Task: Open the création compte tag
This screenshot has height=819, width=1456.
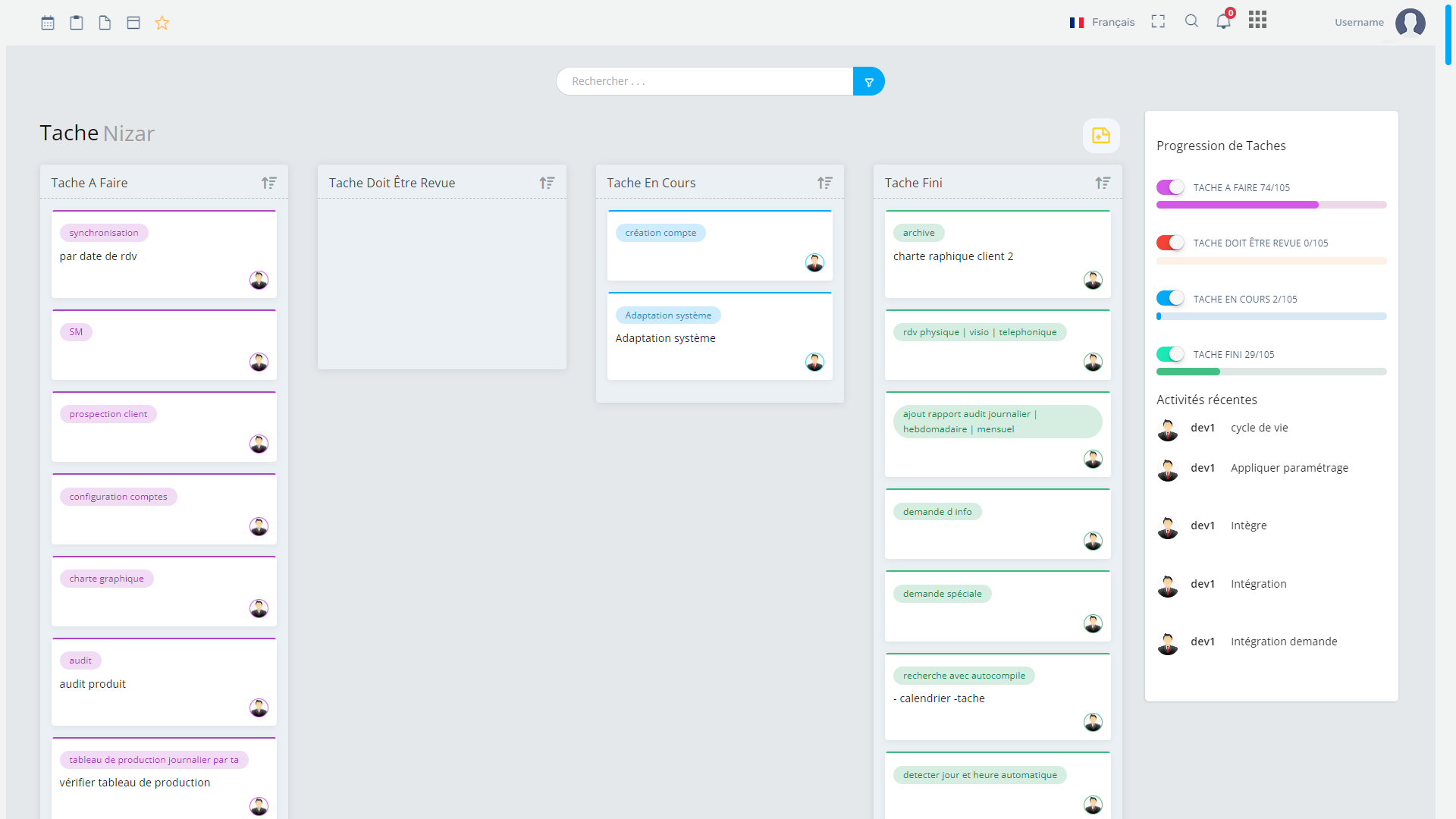Action: tap(661, 233)
